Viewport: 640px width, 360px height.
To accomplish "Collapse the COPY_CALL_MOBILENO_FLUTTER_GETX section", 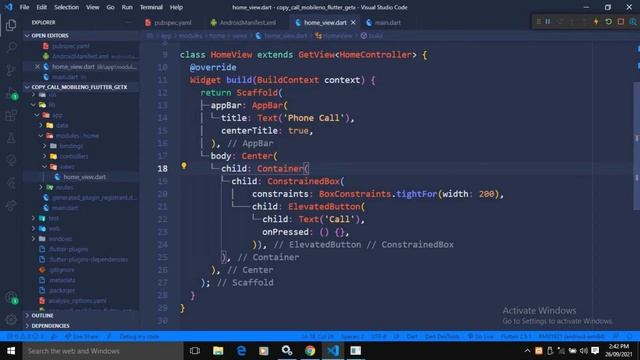I will click(x=82, y=87).
